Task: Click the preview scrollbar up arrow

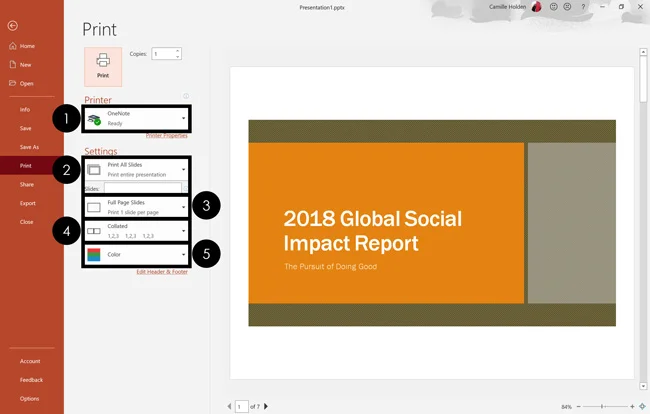Action: [643, 52]
